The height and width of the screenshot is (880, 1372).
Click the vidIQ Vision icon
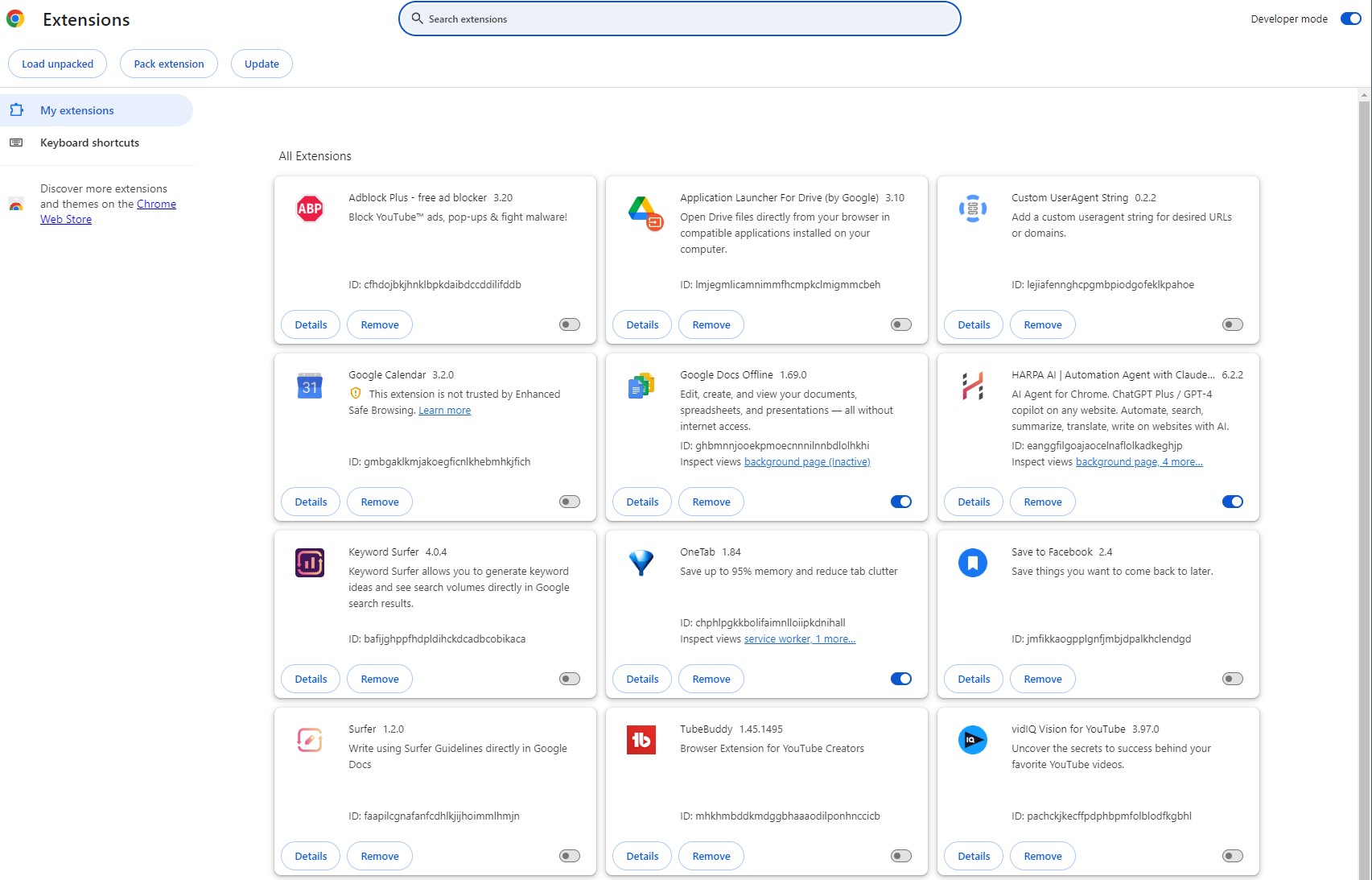tap(973, 740)
